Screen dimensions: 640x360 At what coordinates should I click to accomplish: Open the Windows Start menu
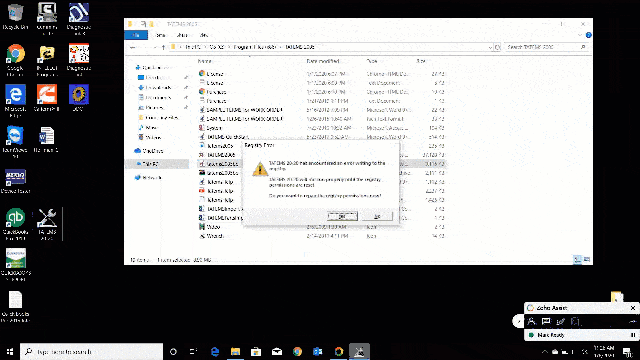click(10, 351)
